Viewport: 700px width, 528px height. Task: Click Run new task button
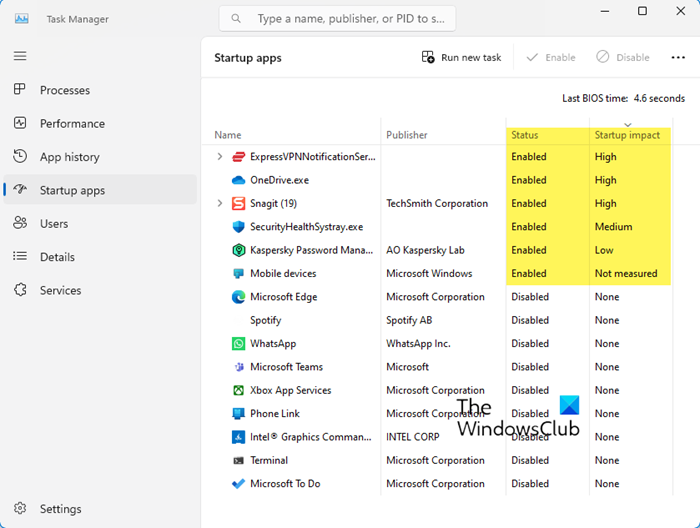tap(461, 57)
